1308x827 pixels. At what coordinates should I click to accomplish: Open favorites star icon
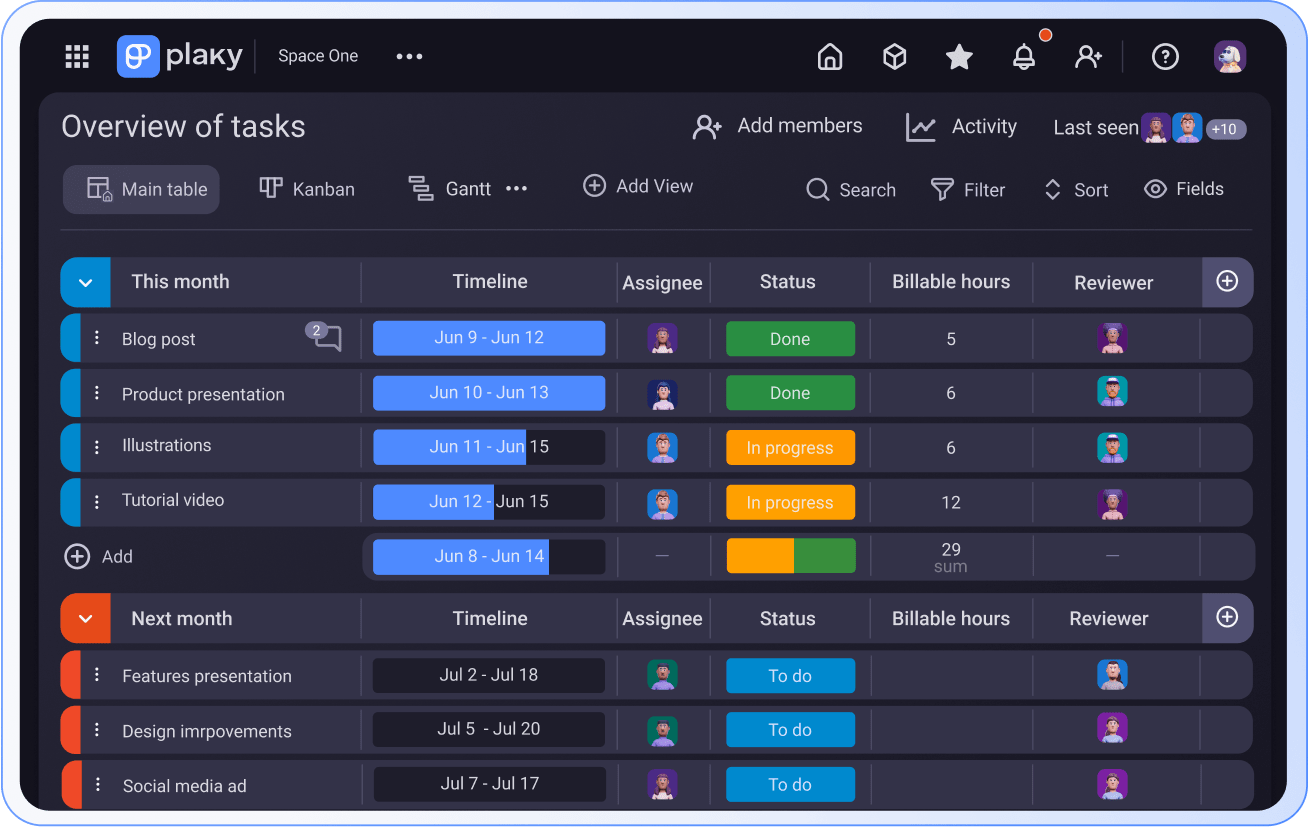coord(959,57)
